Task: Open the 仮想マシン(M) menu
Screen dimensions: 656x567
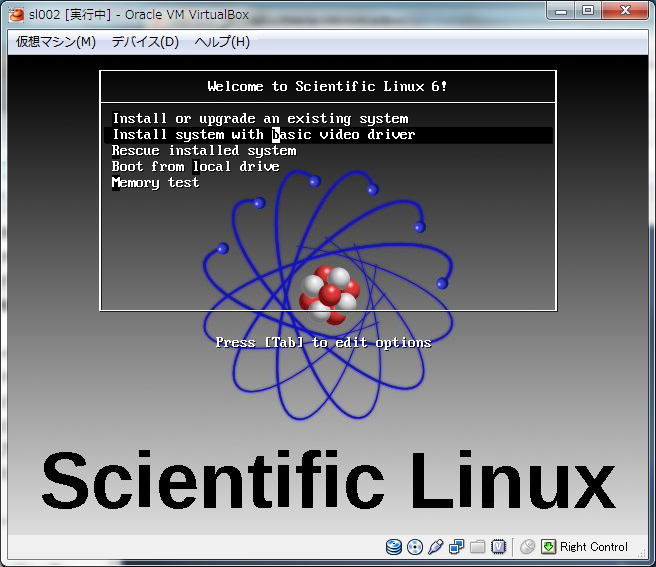Action: (56, 42)
